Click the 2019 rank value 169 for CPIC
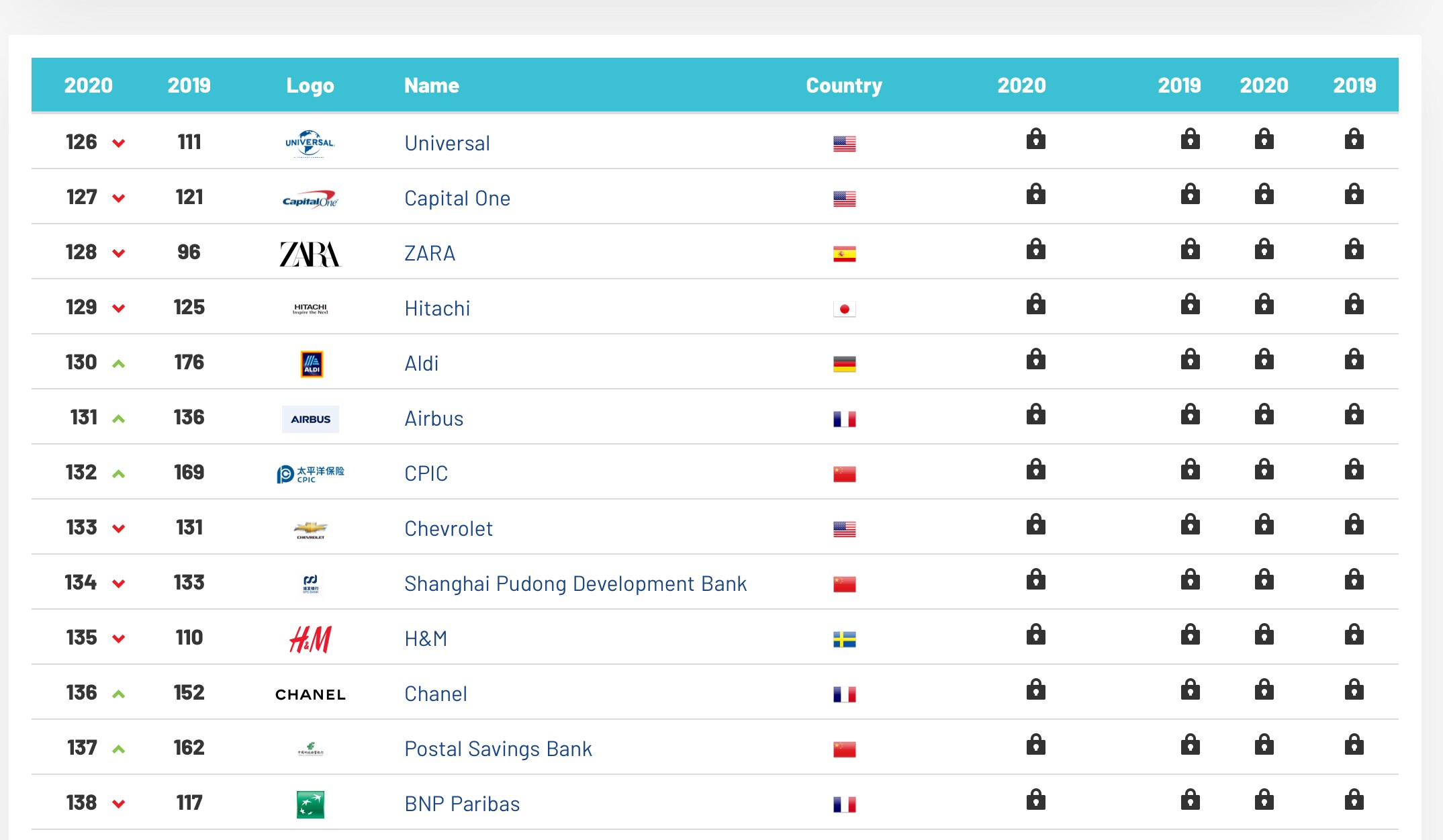The height and width of the screenshot is (840, 1443). point(189,473)
